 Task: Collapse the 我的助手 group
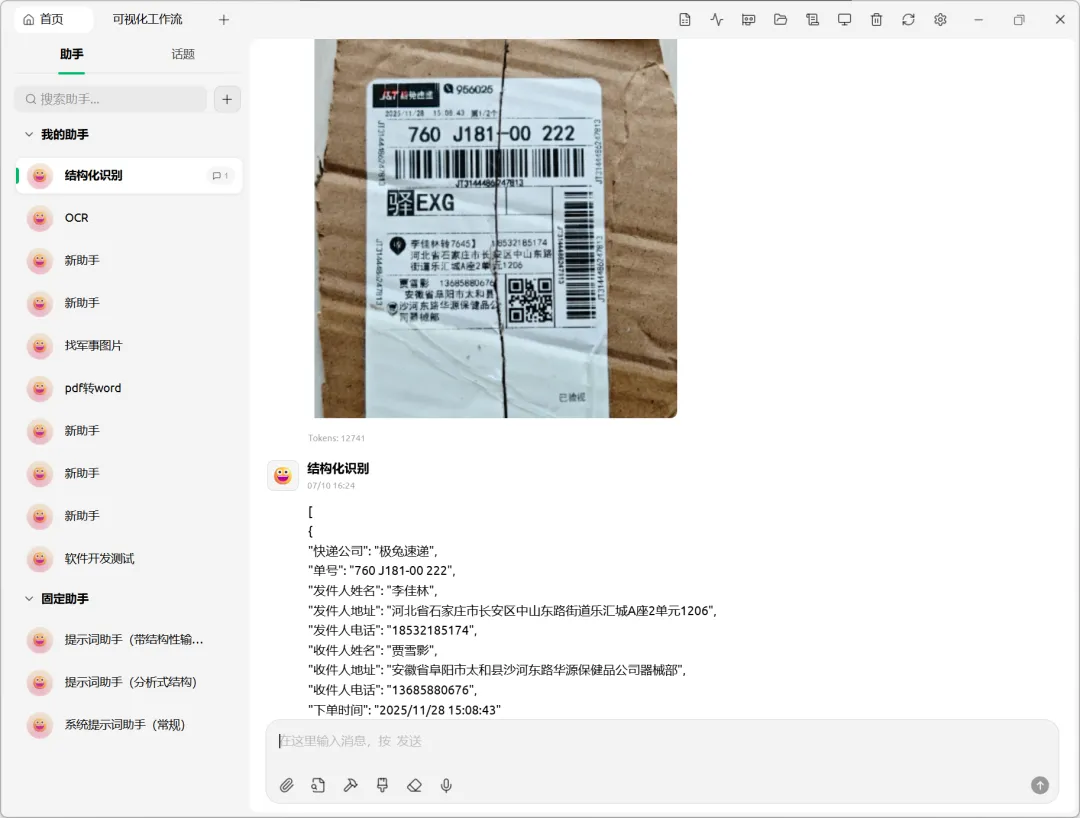(29, 134)
